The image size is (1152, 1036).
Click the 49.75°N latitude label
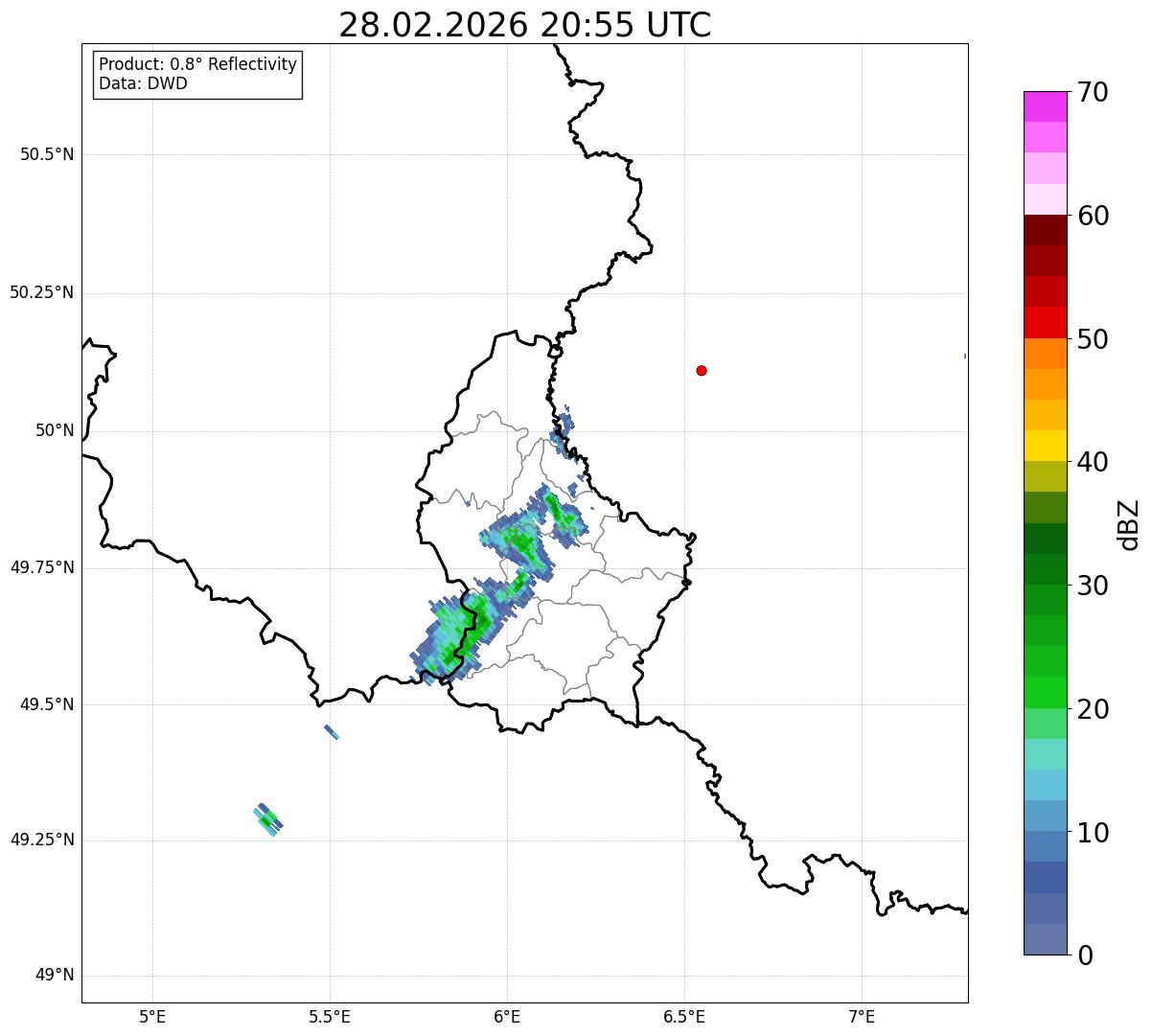(x=42, y=567)
